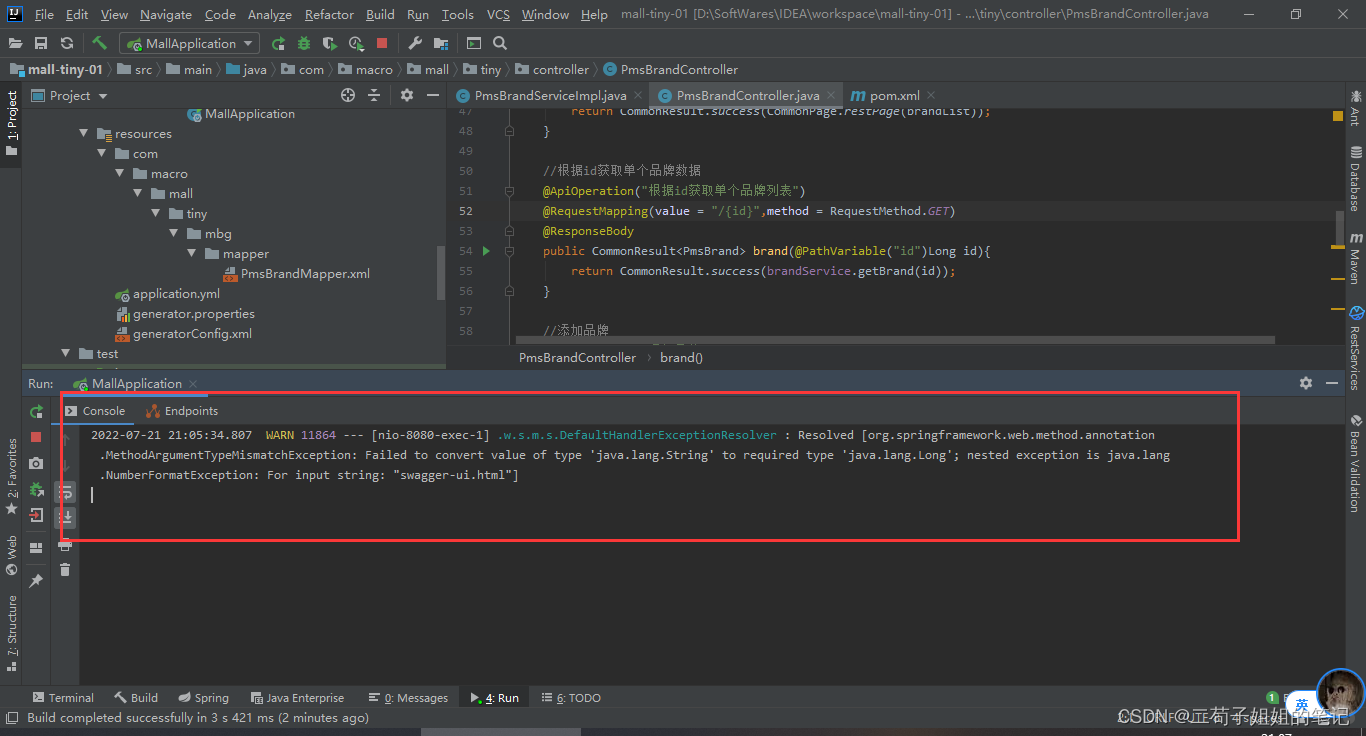Viewport: 1366px width, 736px height.
Task: Open Project Structure toolbar icon
Action: pyautogui.click(x=440, y=43)
